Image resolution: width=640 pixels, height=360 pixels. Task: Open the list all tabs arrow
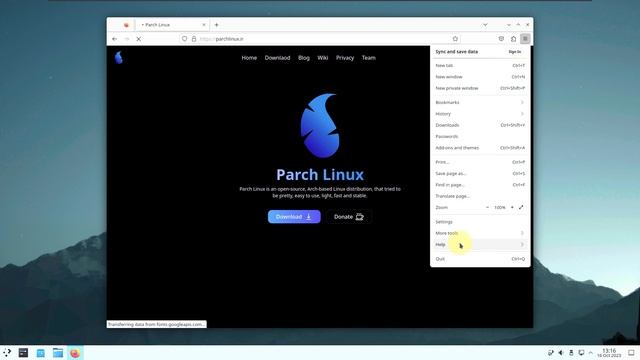click(485, 25)
